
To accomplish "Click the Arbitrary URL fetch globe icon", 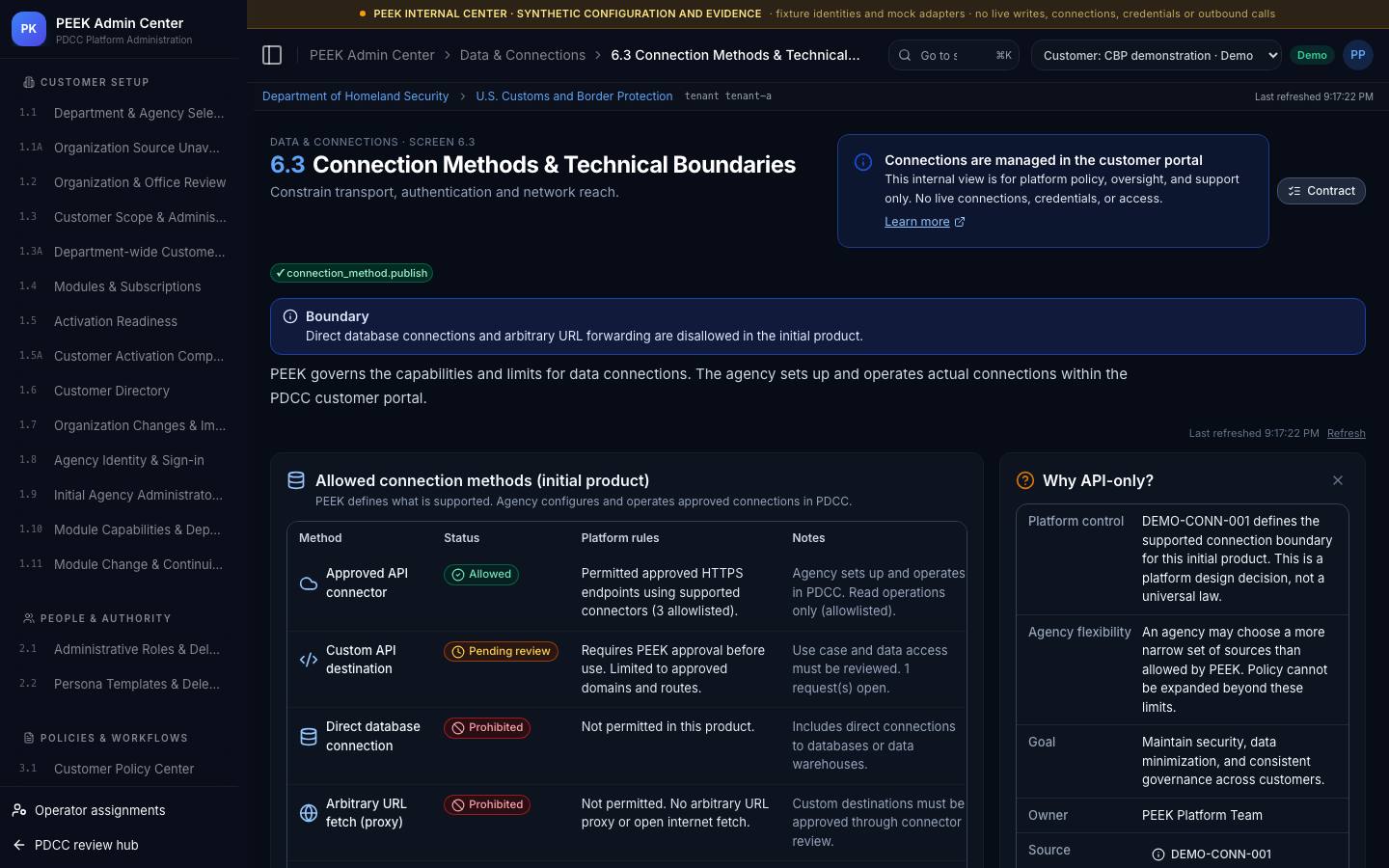I will point(309,813).
